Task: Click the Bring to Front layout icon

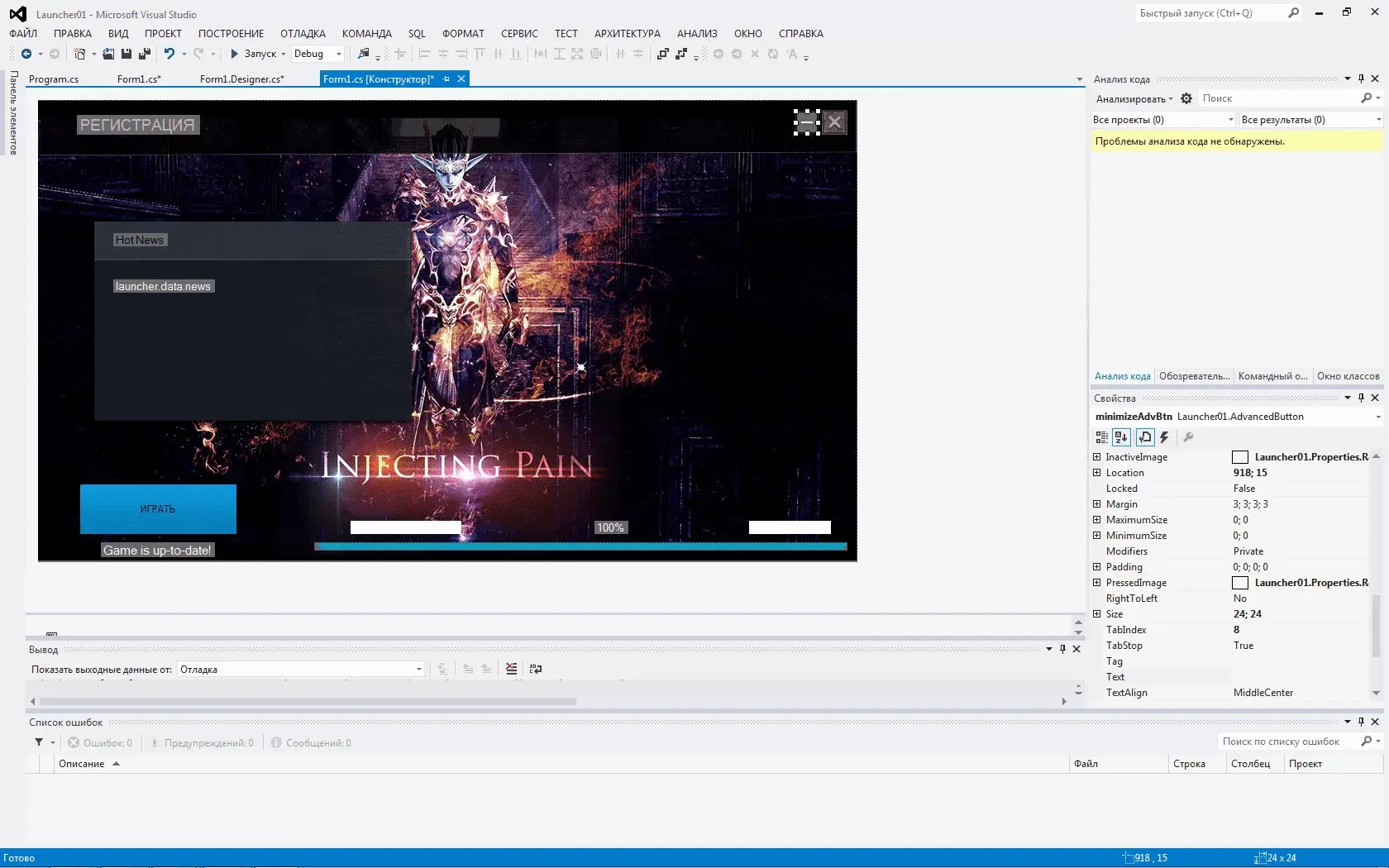Action: (x=663, y=54)
